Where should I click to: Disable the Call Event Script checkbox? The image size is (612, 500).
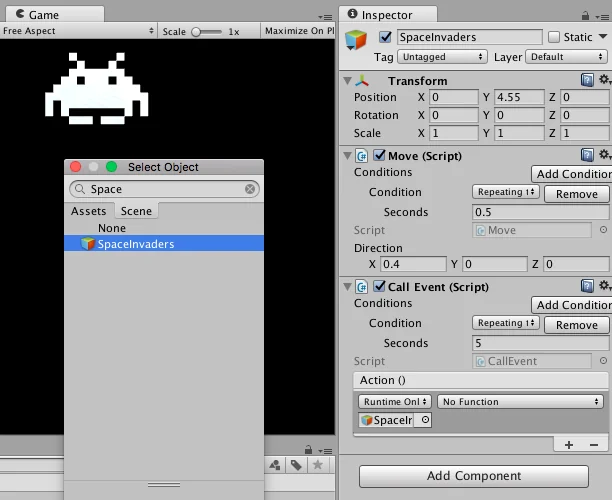(379, 286)
